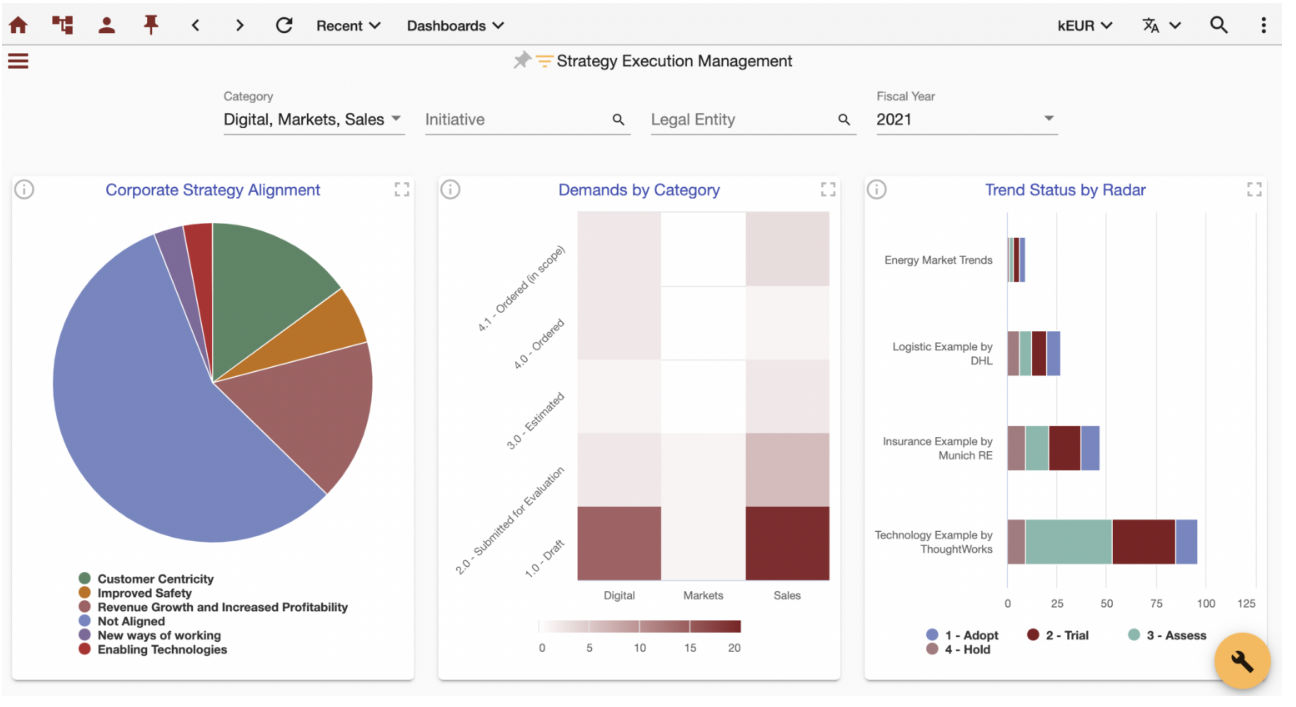Navigate back with the left arrow
This screenshot has height=707, width=1296.
click(x=195, y=25)
